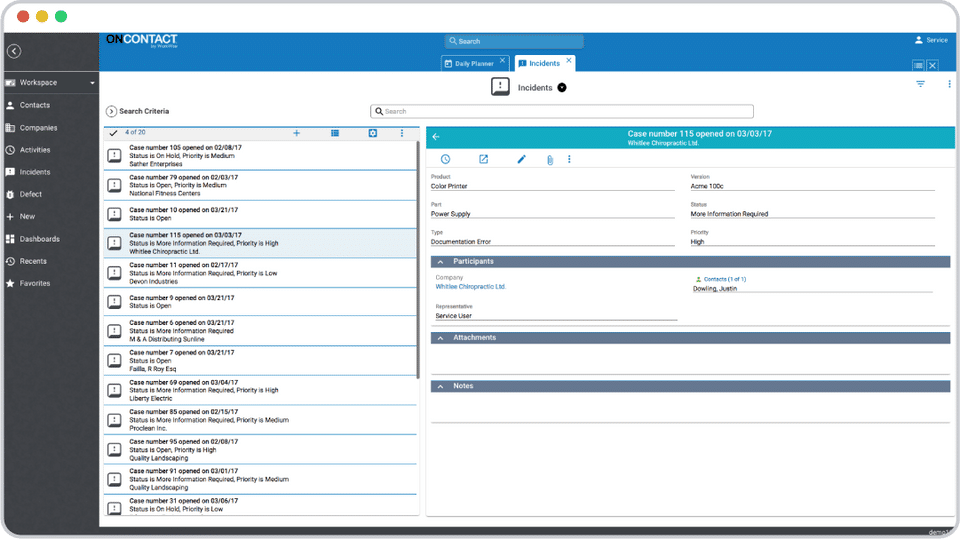
Task: Select the Incidents tab
Action: click(x=539, y=64)
